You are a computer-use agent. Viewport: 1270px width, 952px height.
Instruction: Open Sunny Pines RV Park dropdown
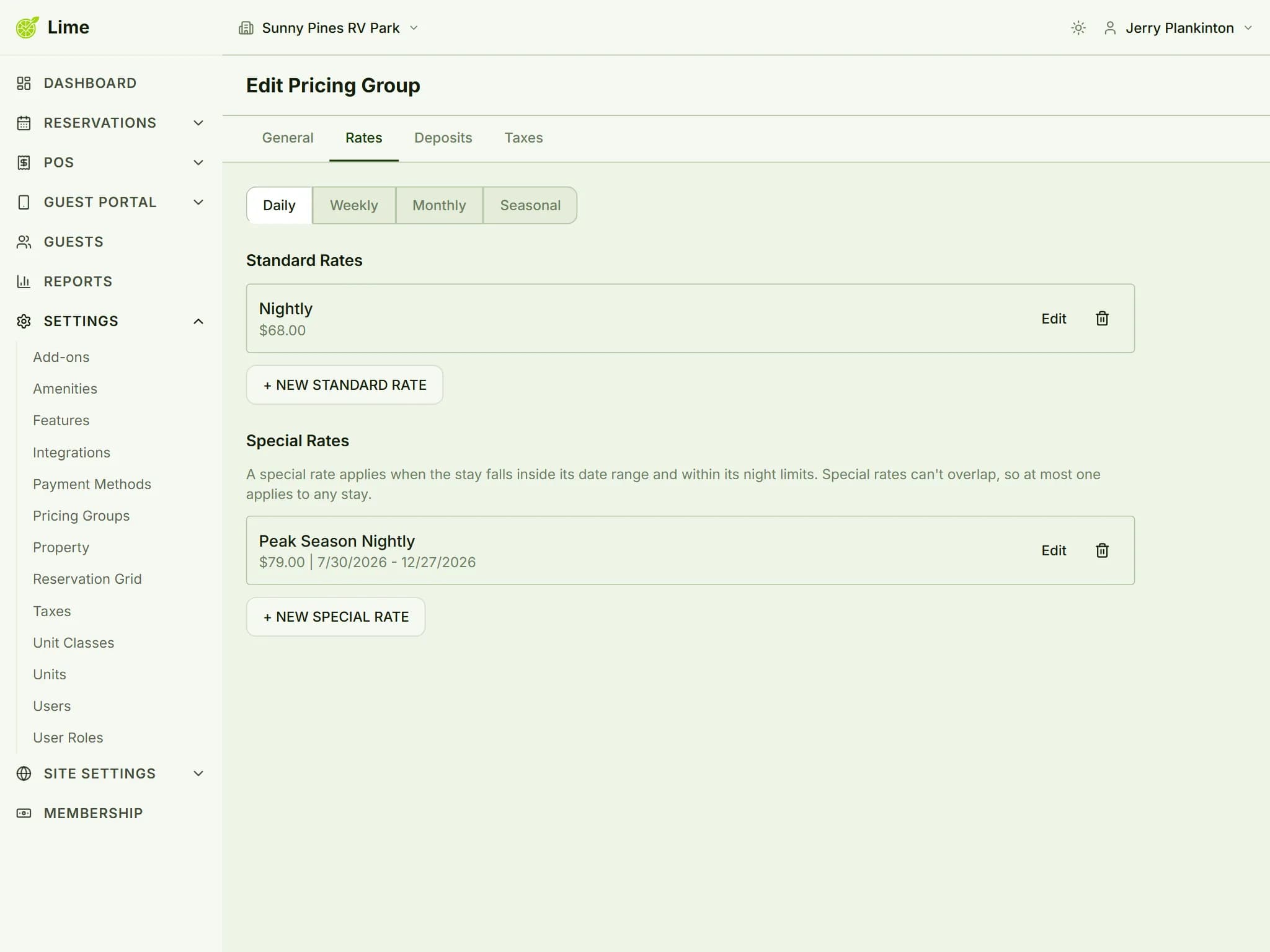(329, 28)
